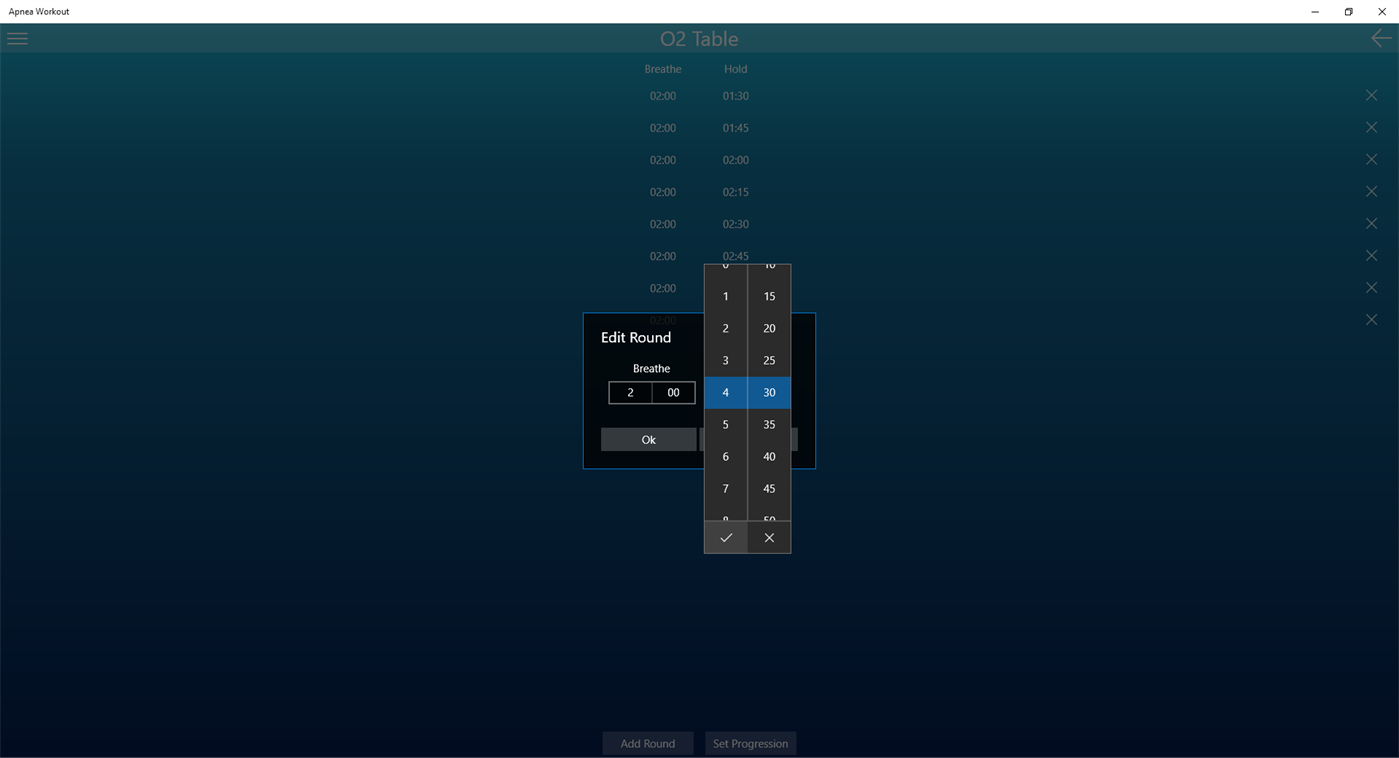The height and width of the screenshot is (758, 1399).
Task: Remove the last round in the table
Action: (x=1371, y=319)
